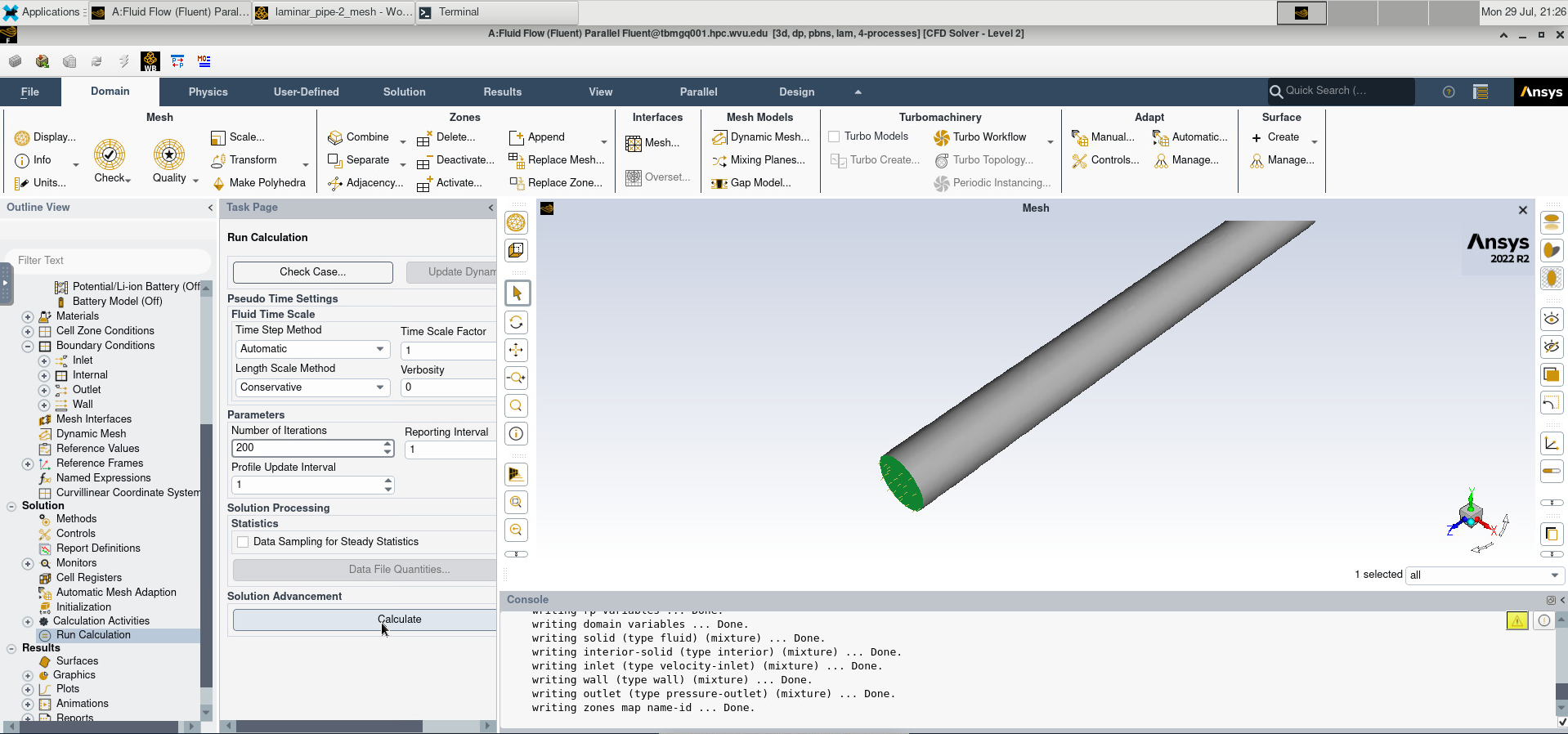Viewport: 1568px width, 734px height.
Task: Click the Quick Search field
Action: [1341, 91]
